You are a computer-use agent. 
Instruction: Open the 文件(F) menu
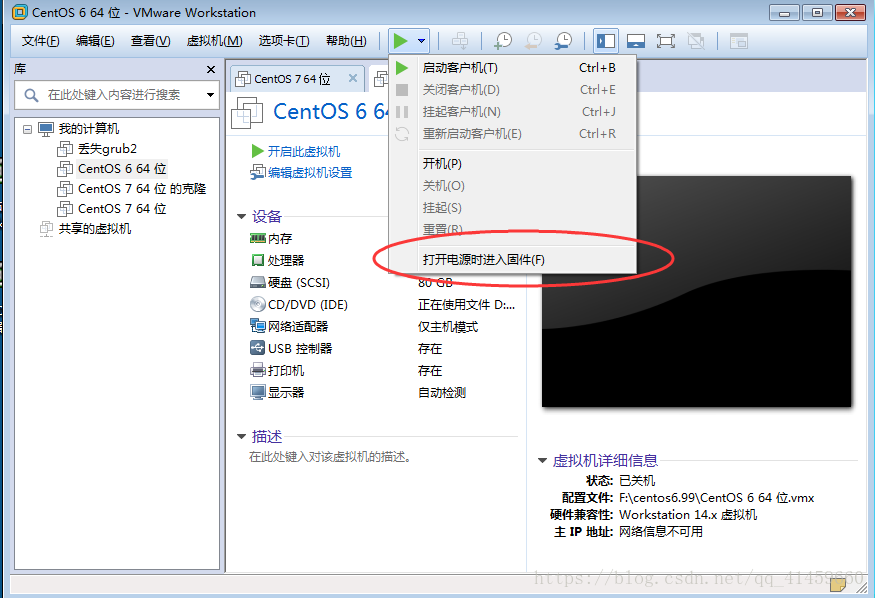click(x=40, y=41)
